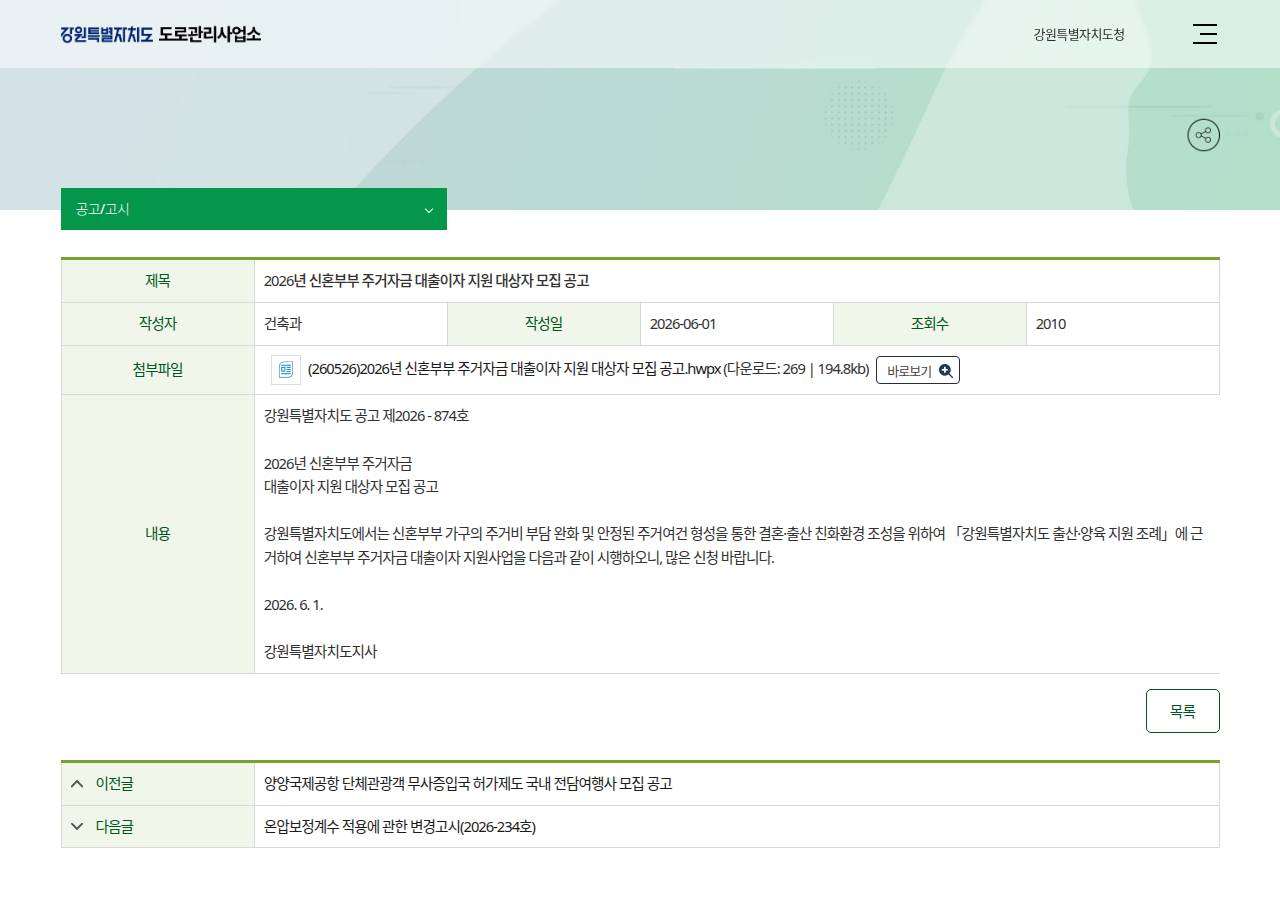Click the view count 2010

tap(1051, 324)
